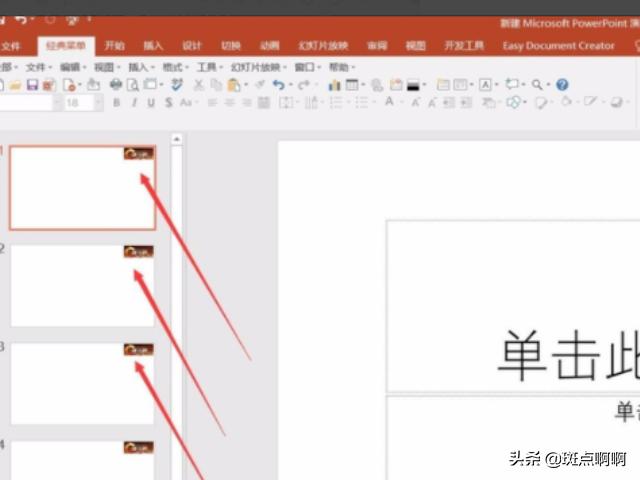Open the blue Help question mark icon

click(562, 85)
